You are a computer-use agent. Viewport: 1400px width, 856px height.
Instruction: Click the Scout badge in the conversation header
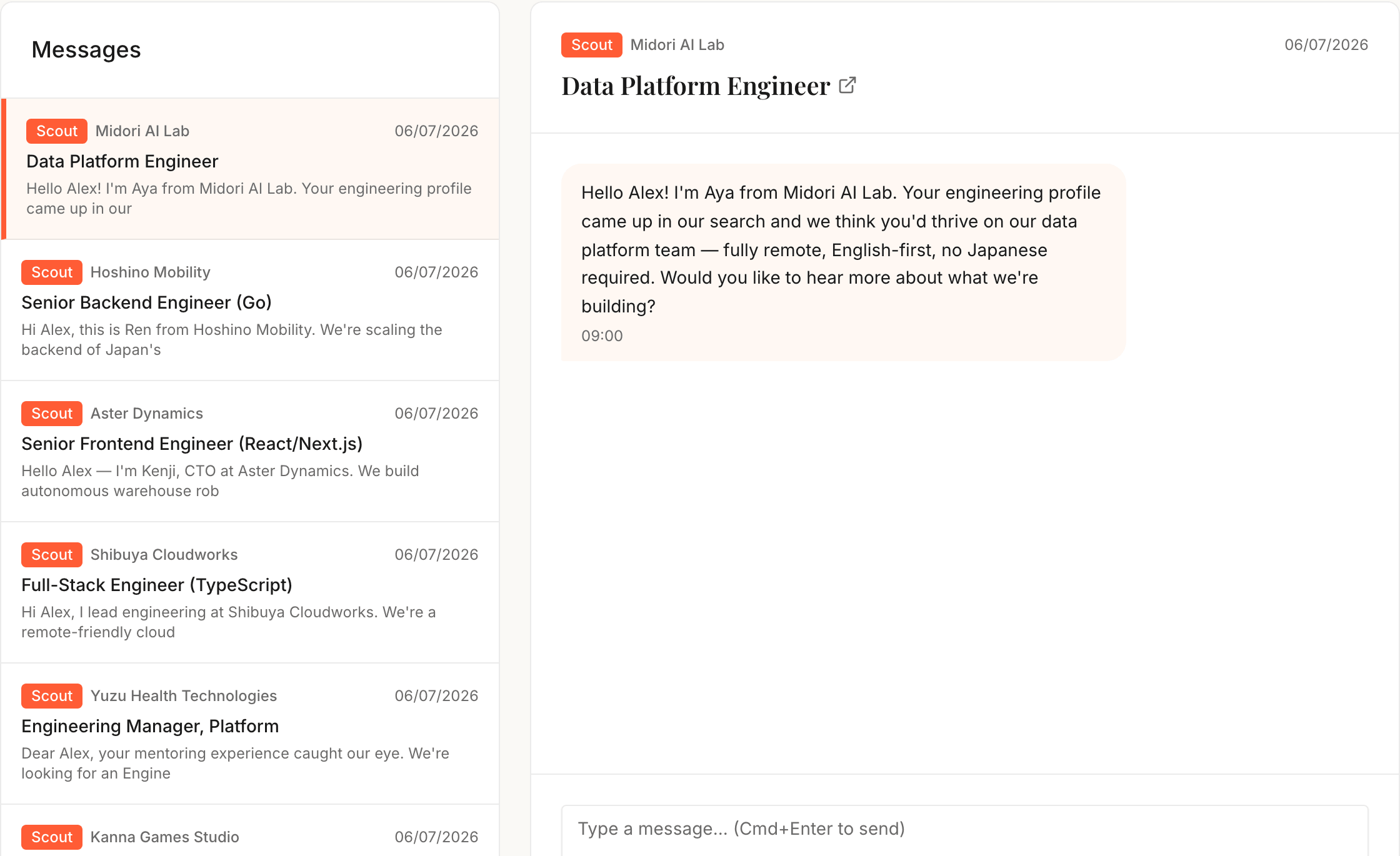591,45
